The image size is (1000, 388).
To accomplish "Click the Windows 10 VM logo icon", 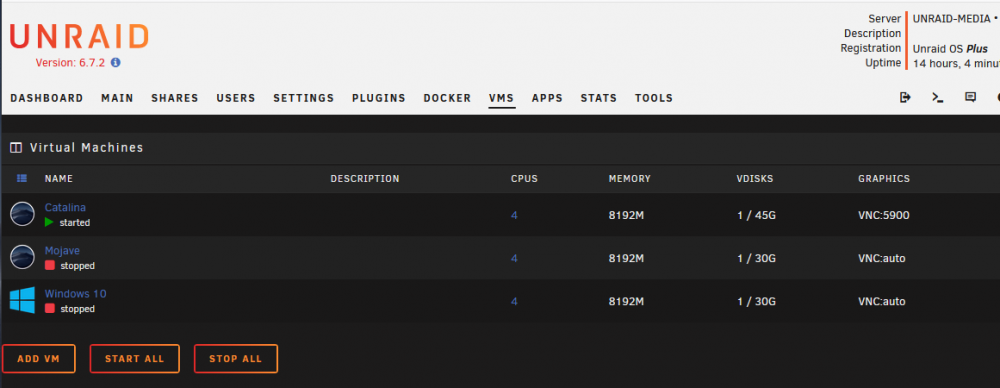I will [22, 300].
